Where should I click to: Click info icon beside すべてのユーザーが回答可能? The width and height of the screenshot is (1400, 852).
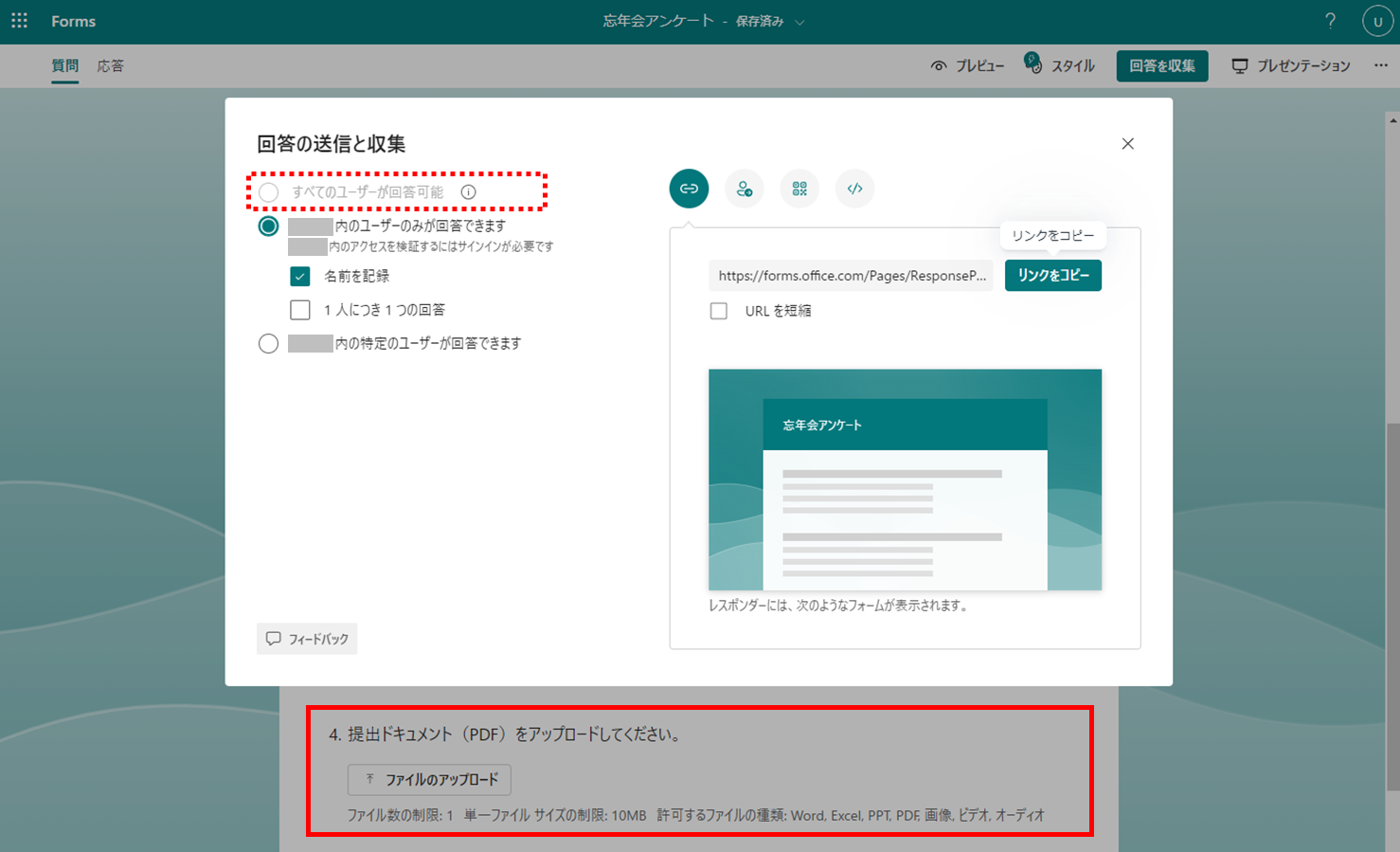coord(468,192)
